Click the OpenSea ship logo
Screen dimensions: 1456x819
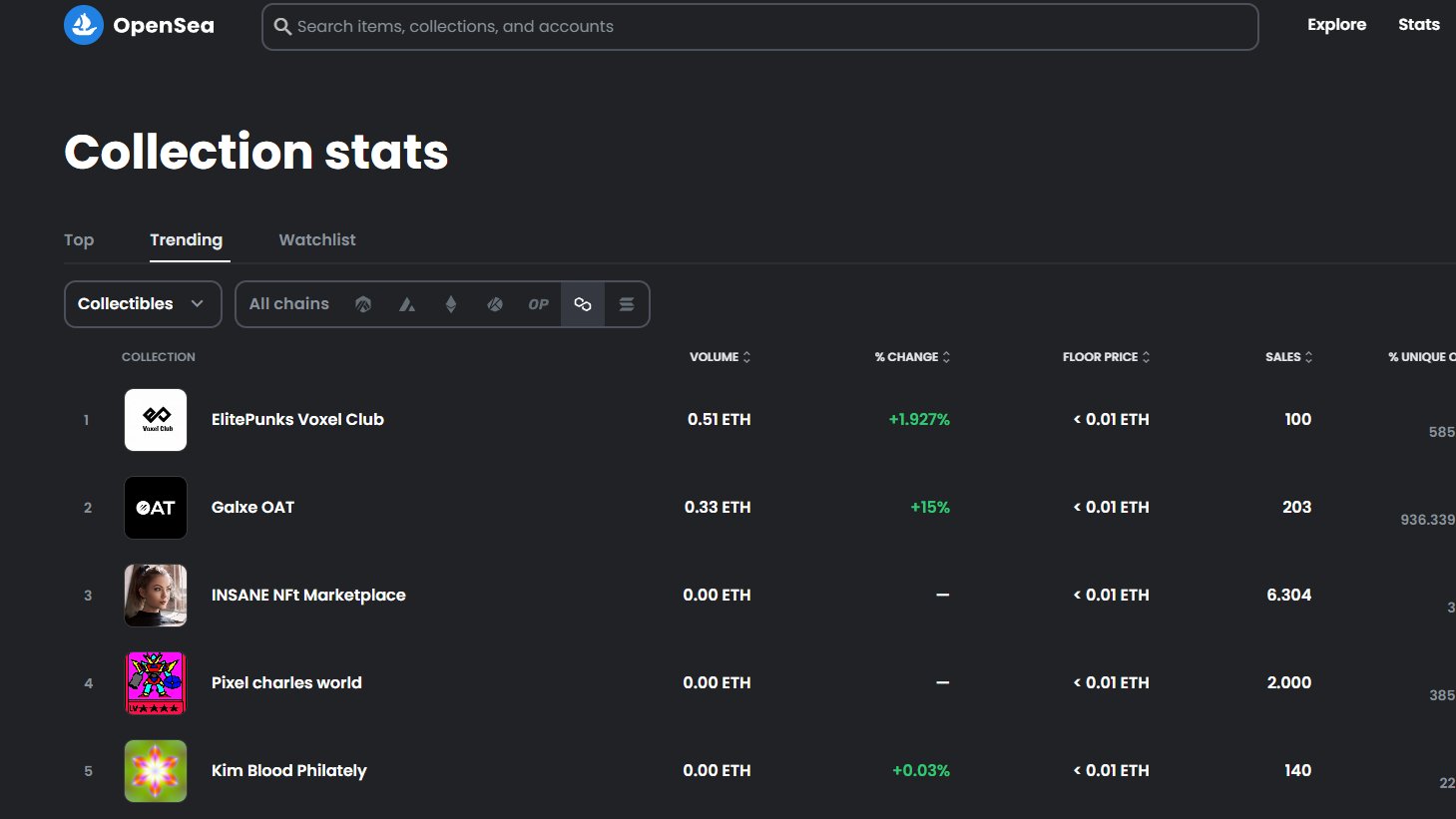[84, 25]
